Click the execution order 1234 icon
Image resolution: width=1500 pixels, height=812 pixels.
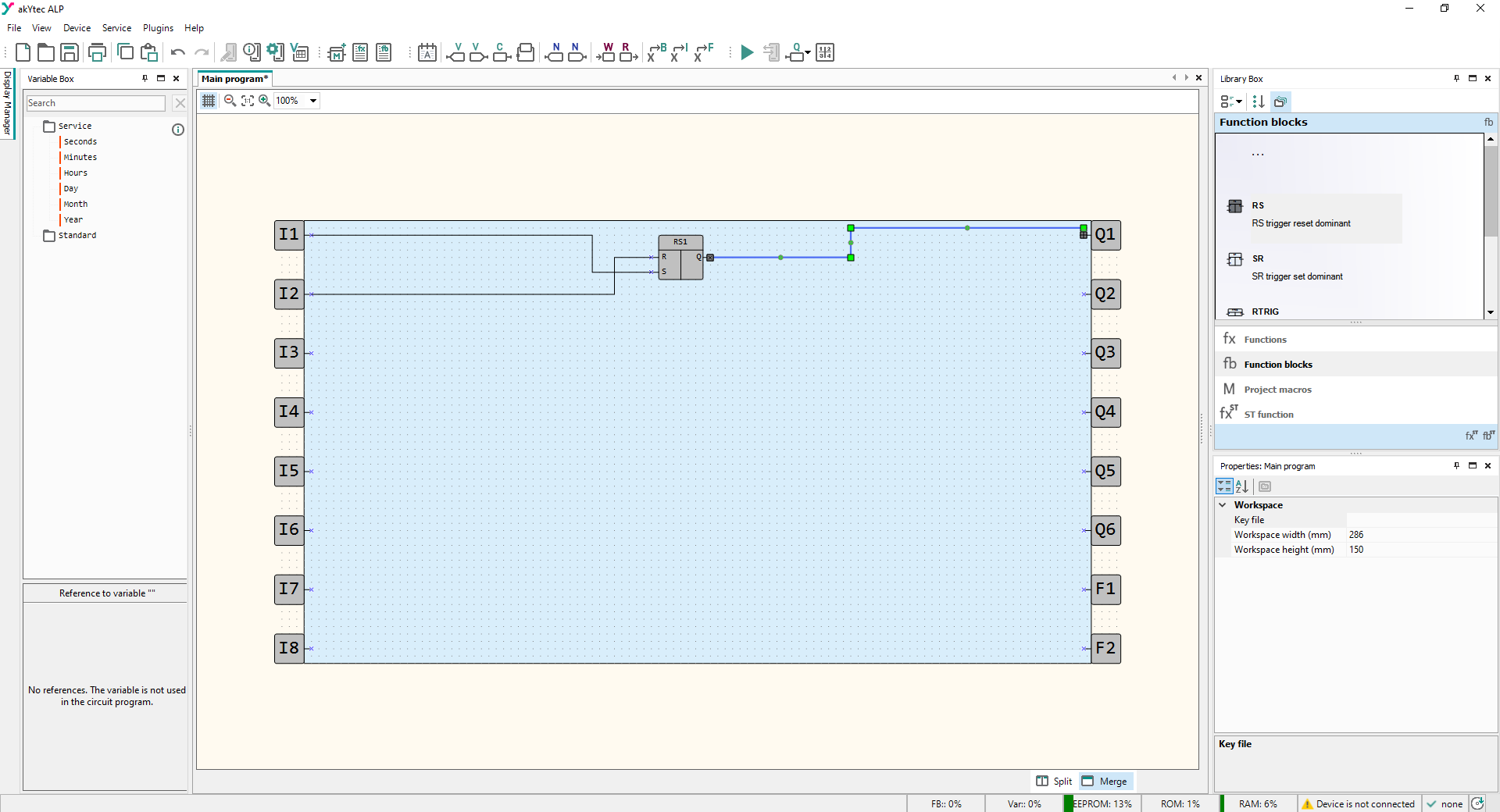(x=825, y=52)
